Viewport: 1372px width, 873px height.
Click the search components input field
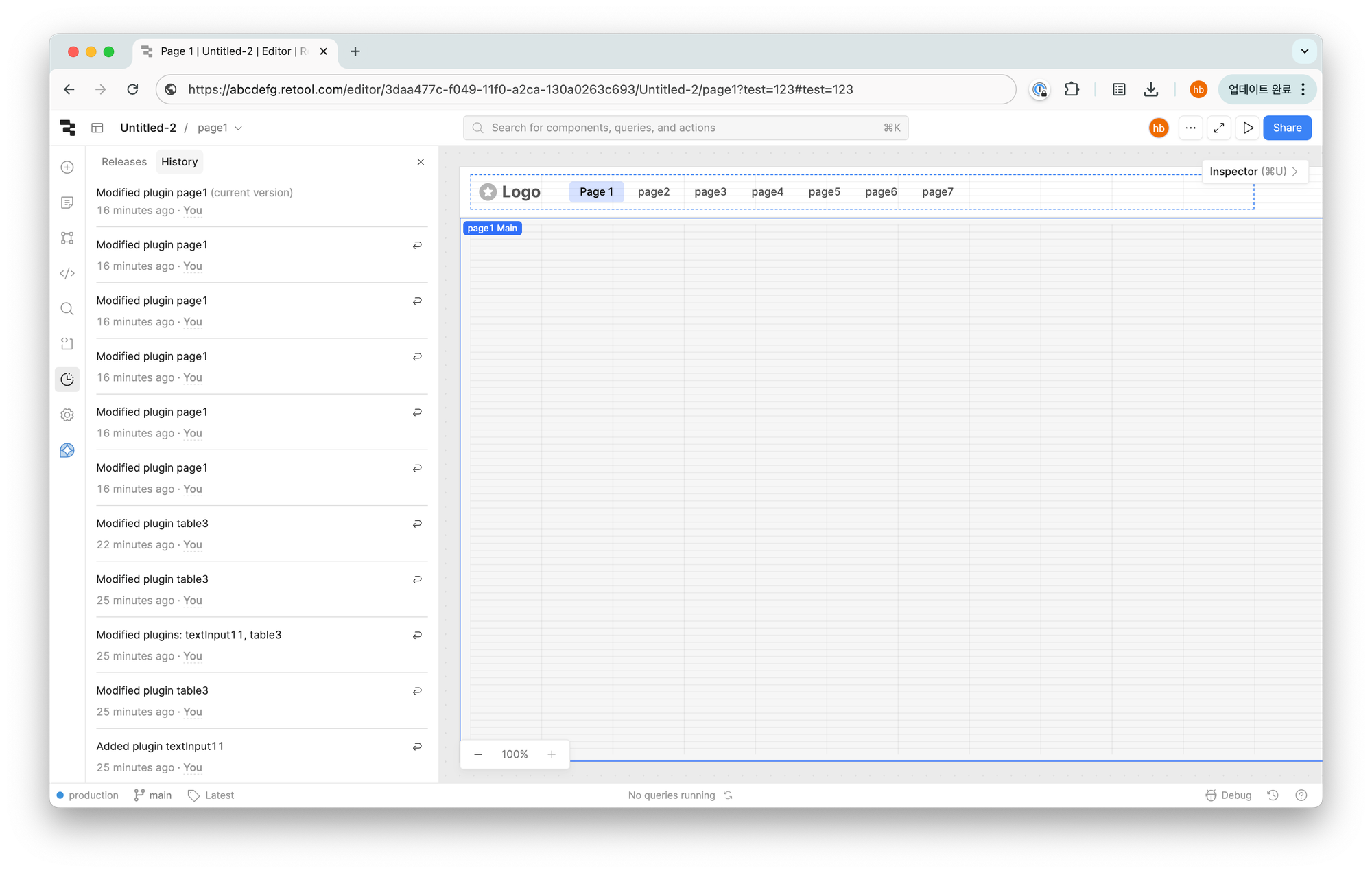point(685,128)
